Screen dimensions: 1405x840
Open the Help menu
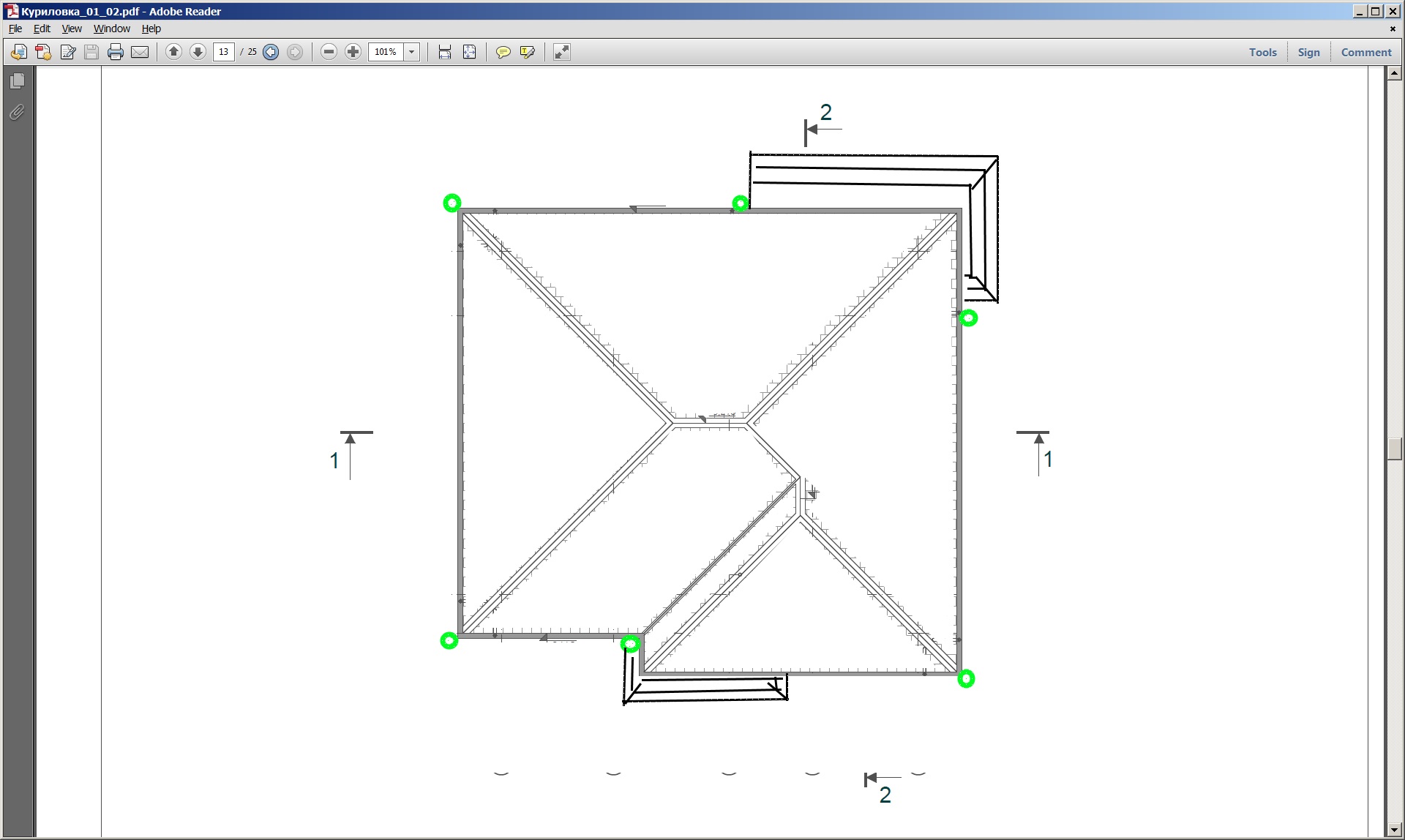click(x=151, y=29)
